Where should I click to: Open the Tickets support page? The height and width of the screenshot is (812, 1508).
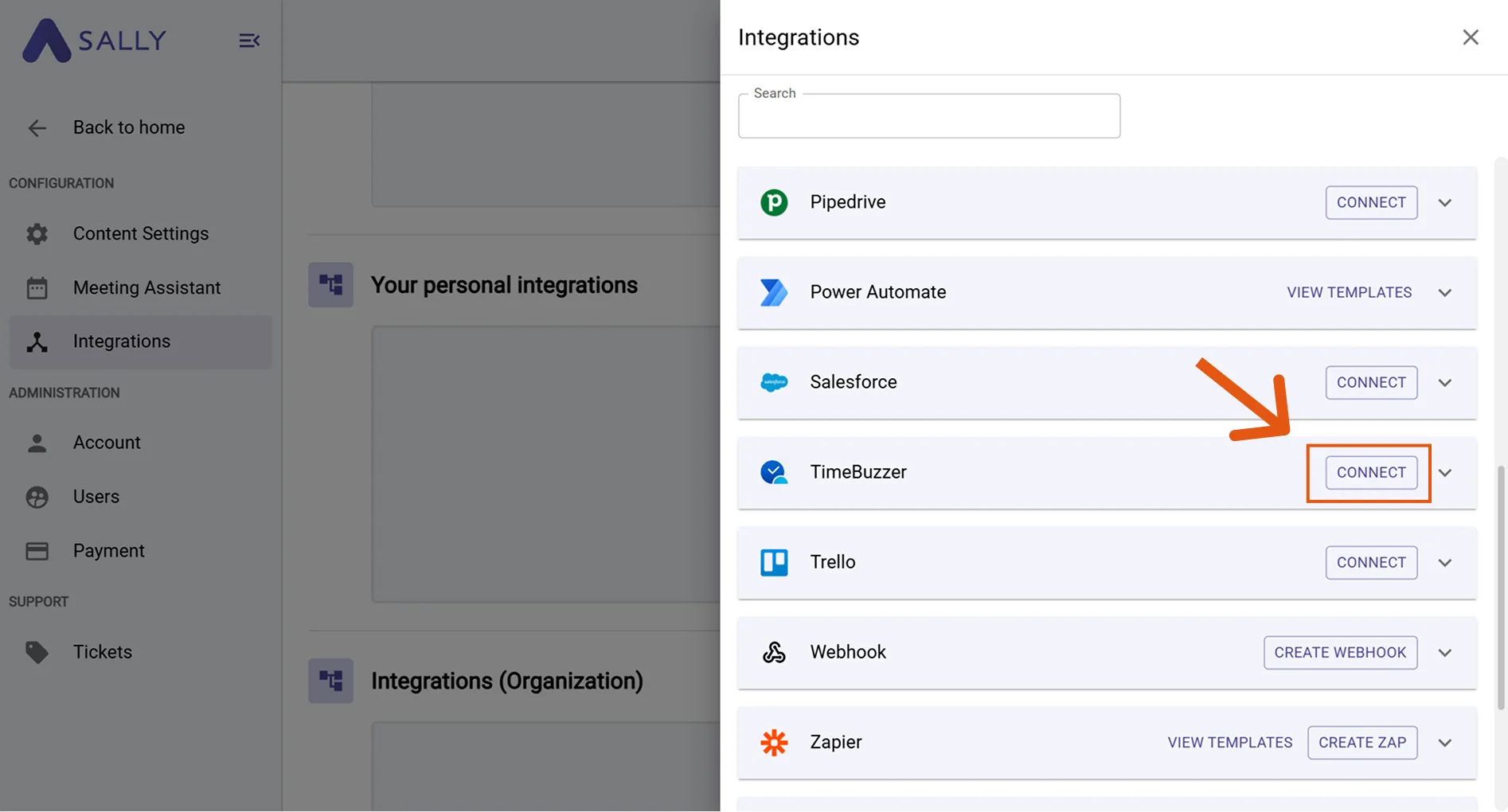pyautogui.click(x=140, y=652)
